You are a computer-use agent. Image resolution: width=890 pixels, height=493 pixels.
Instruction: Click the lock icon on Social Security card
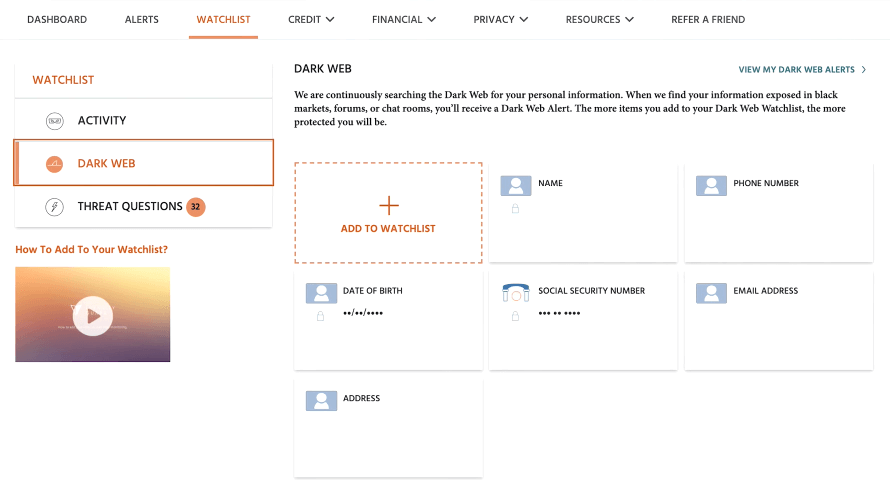coord(515,316)
